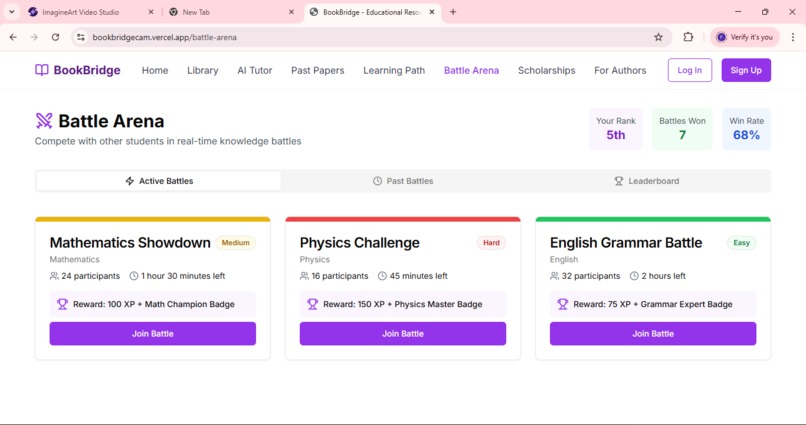
Task: Click the lightning bolt icon in Active Battles
Action: (x=130, y=181)
